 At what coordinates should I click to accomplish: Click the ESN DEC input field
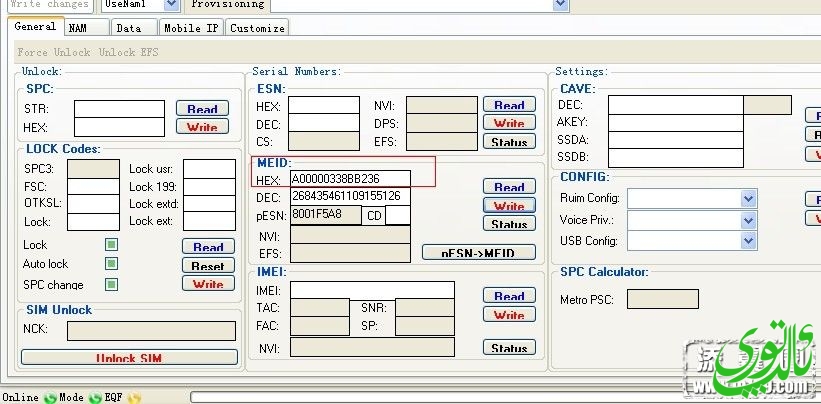[x=324, y=123]
